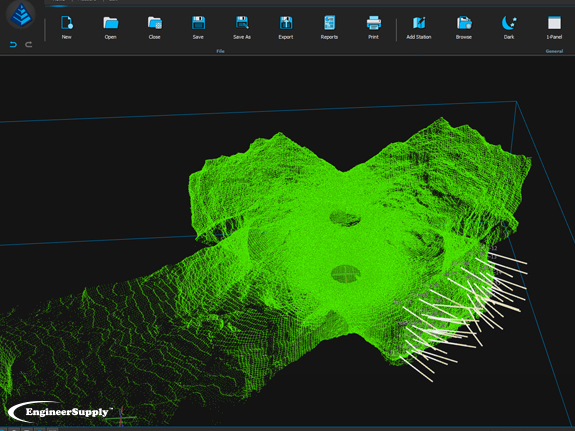The width and height of the screenshot is (575, 431).
Task: Save the project with the Save icon
Action: [198, 27]
